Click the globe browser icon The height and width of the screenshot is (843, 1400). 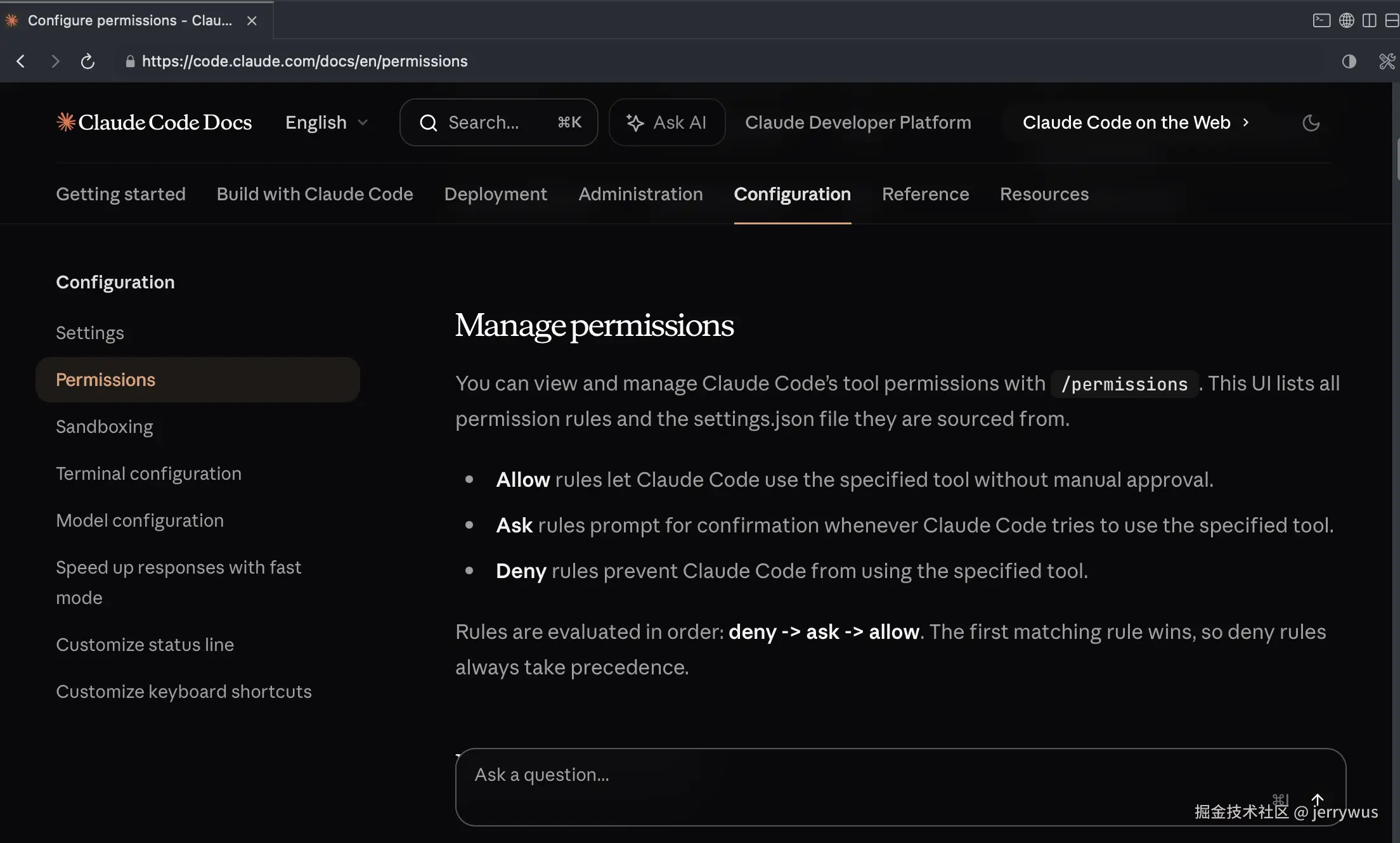click(x=1346, y=20)
